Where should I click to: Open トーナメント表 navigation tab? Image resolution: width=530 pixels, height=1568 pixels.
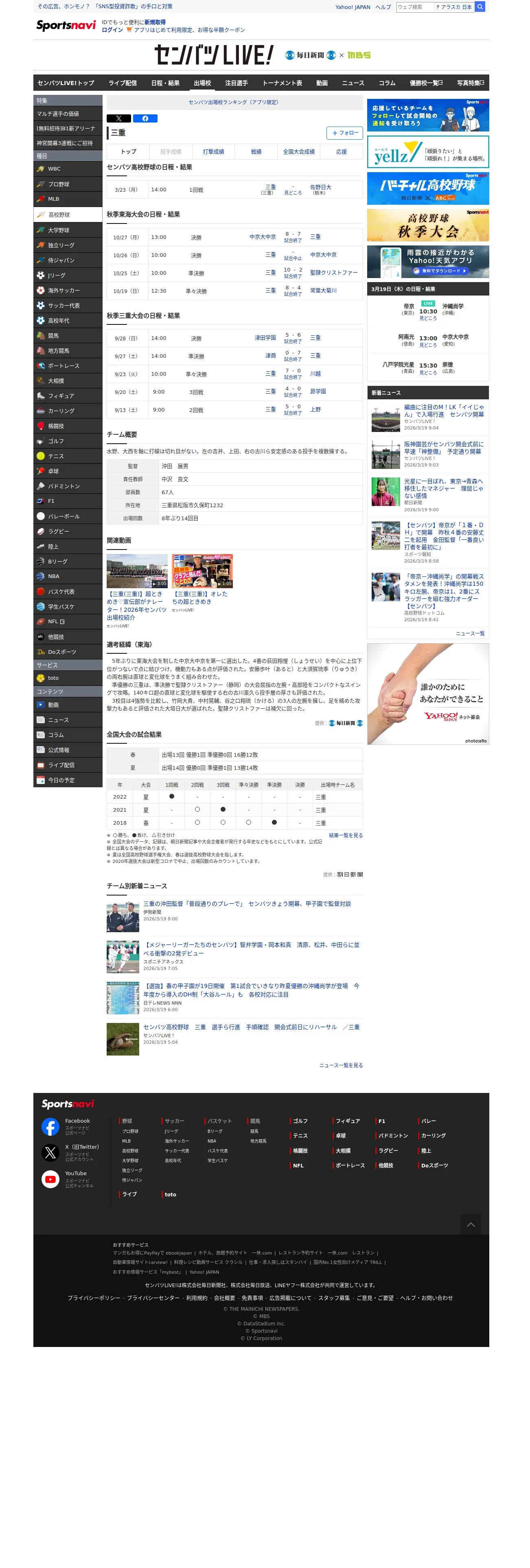coord(282,83)
